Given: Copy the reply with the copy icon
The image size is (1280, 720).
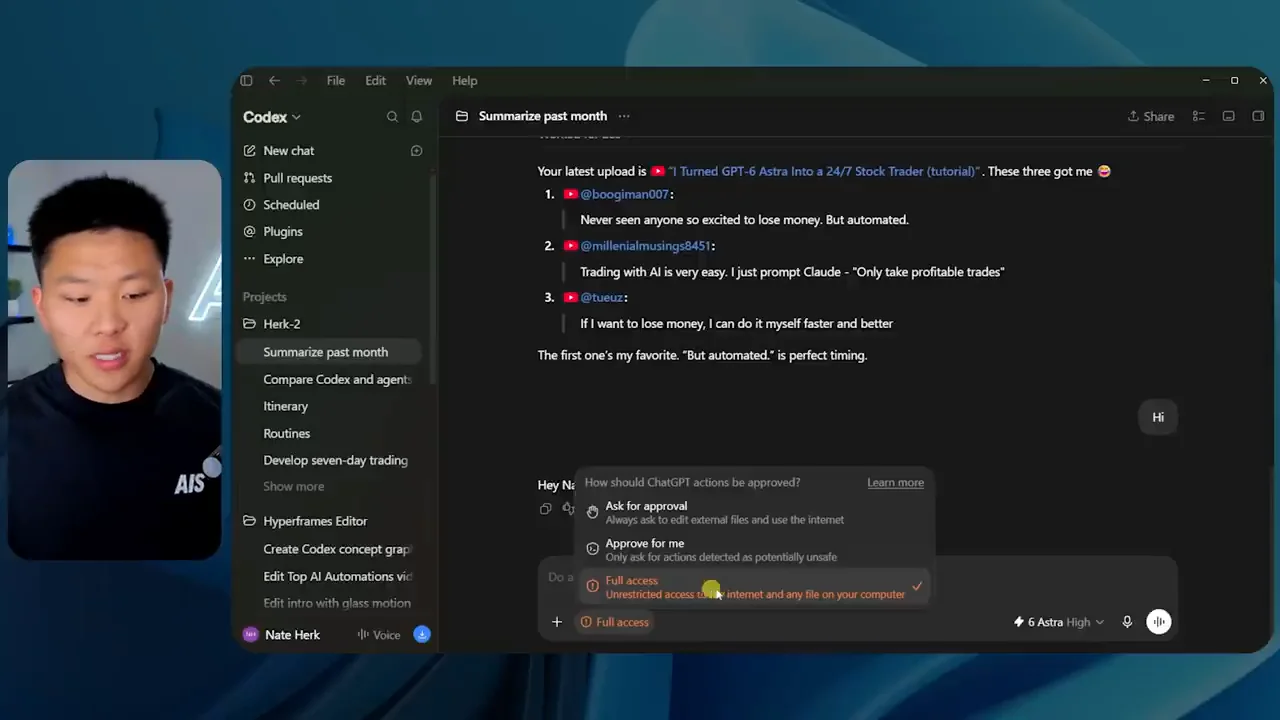Looking at the screenshot, I should [545, 509].
